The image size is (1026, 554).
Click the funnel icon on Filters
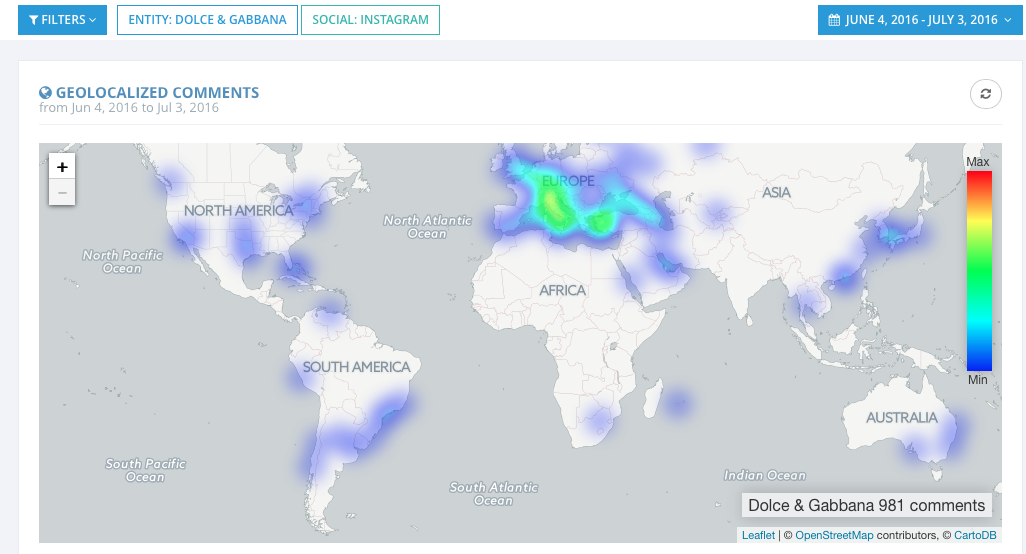[x=33, y=20]
